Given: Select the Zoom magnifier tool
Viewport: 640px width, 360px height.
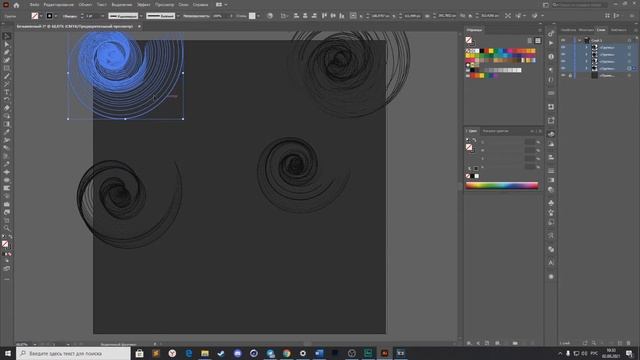Looking at the screenshot, I should pyautogui.click(x=7, y=228).
